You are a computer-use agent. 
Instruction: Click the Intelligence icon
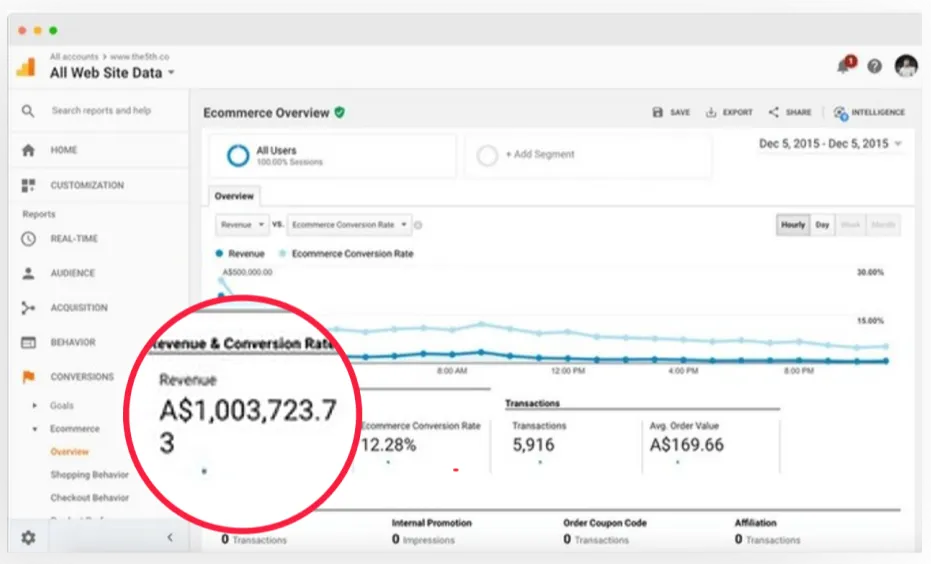[840, 113]
